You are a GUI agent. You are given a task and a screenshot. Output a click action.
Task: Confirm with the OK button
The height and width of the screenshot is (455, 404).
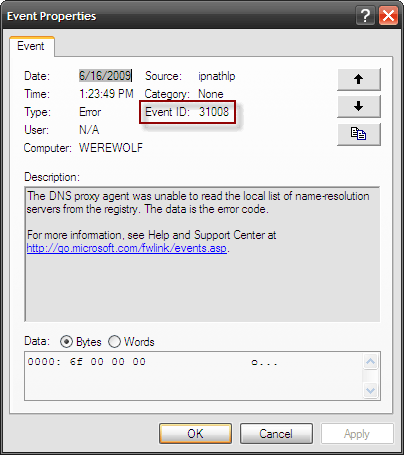coord(195,434)
